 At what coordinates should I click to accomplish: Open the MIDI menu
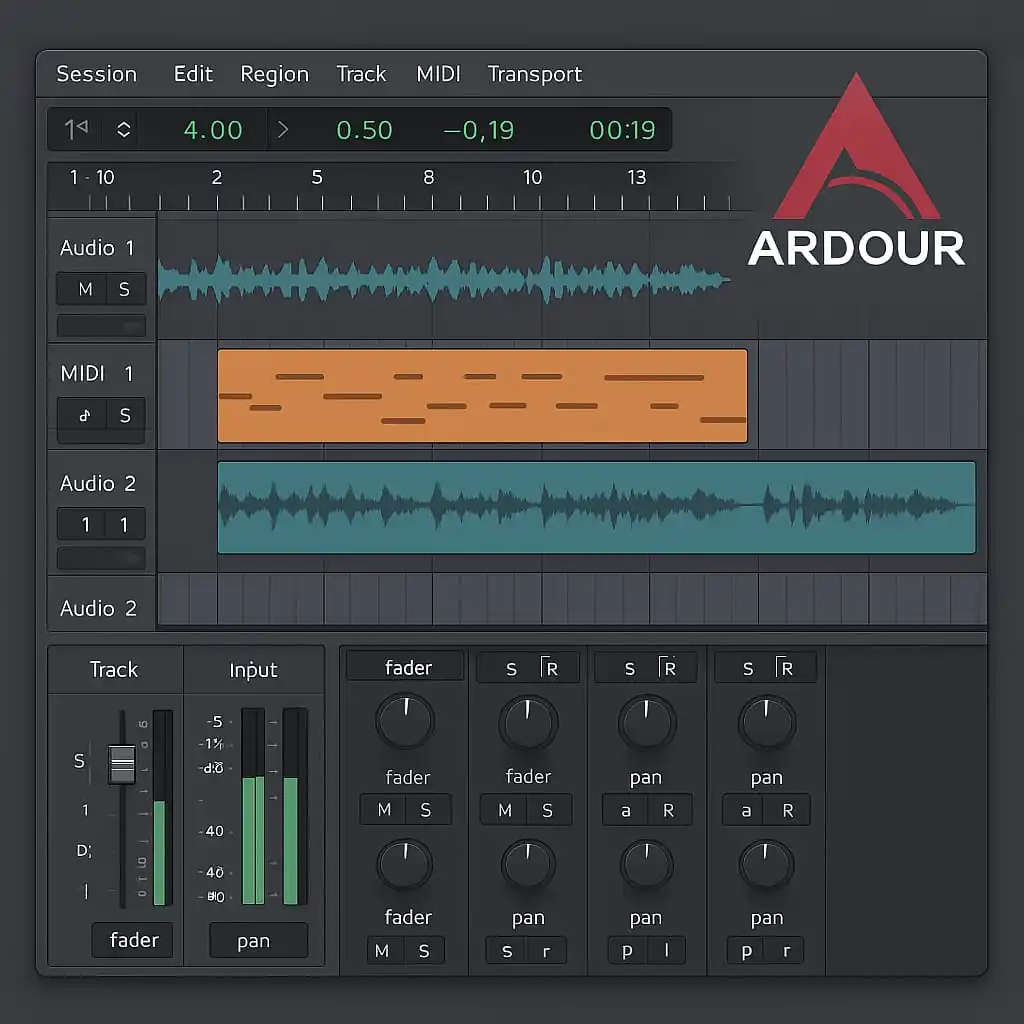click(438, 74)
